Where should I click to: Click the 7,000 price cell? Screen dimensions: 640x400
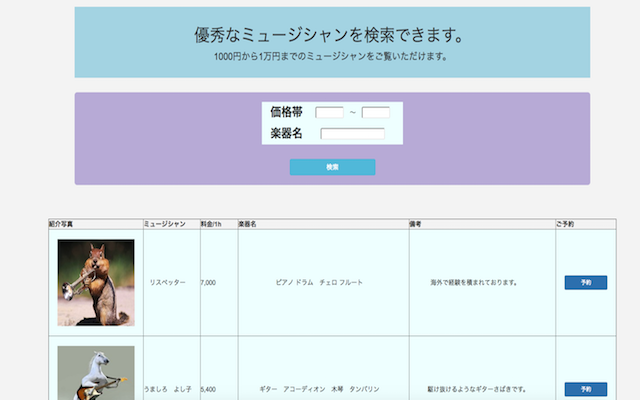coord(209,283)
